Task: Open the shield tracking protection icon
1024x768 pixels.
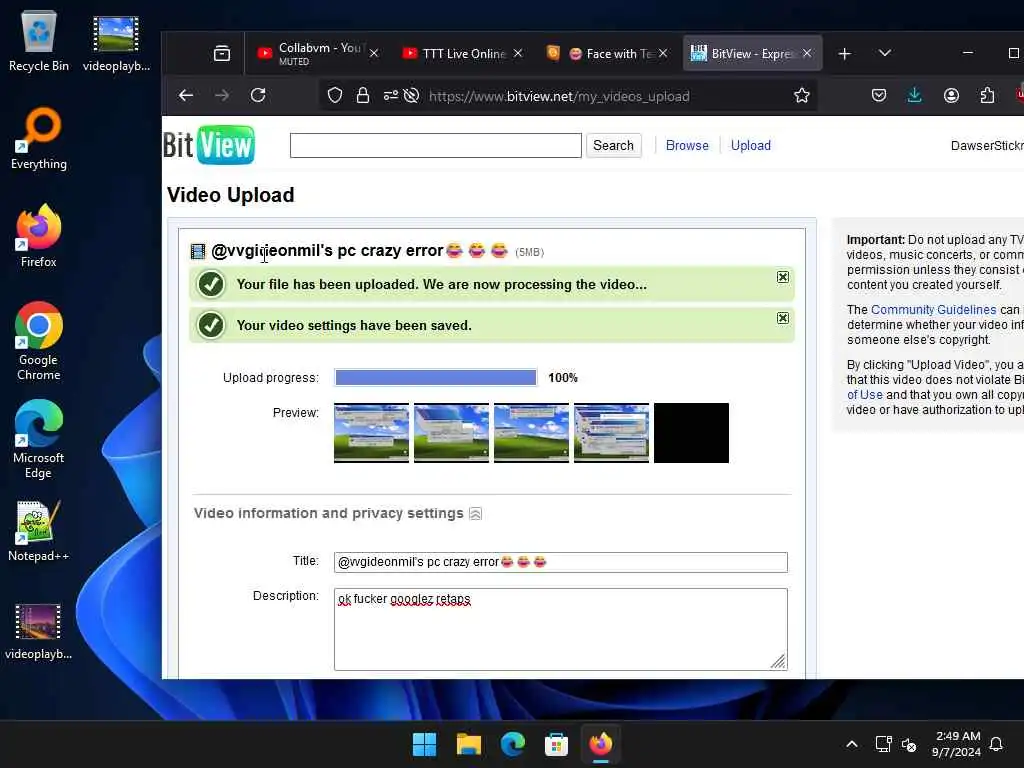Action: (x=335, y=96)
